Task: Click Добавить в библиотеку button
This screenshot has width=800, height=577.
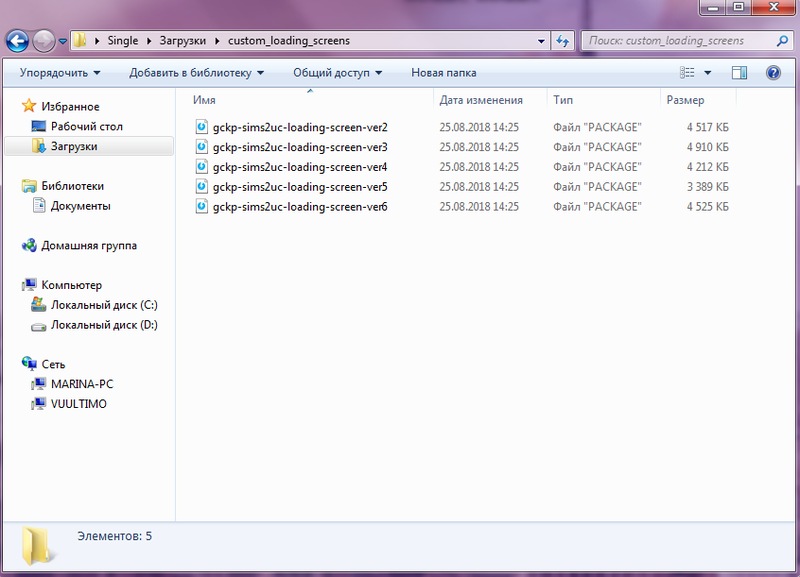Action: [x=196, y=73]
